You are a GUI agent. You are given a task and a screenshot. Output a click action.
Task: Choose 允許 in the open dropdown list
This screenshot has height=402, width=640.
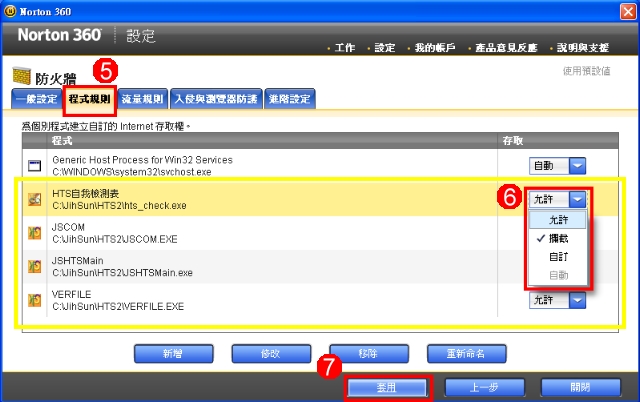coord(558,220)
